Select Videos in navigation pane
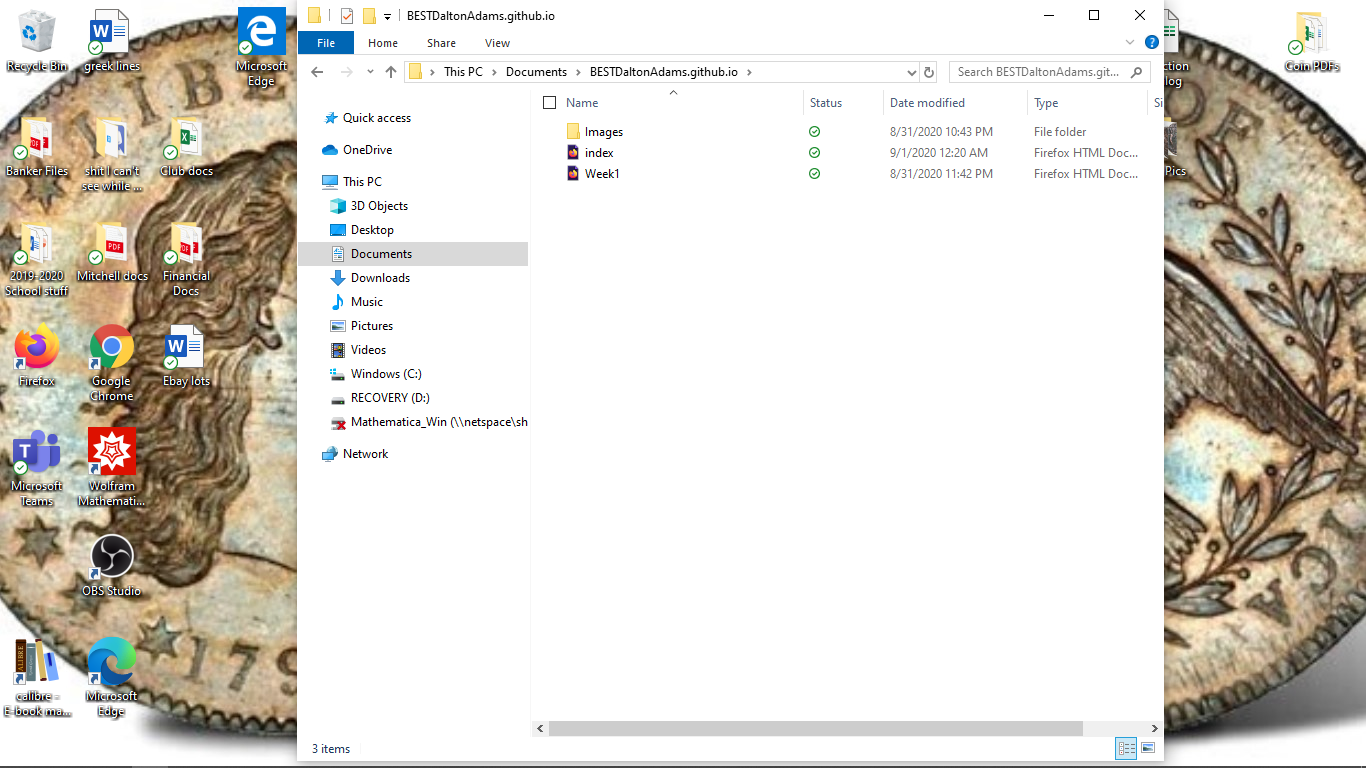This screenshot has height=768, width=1366. tap(368, 350)
